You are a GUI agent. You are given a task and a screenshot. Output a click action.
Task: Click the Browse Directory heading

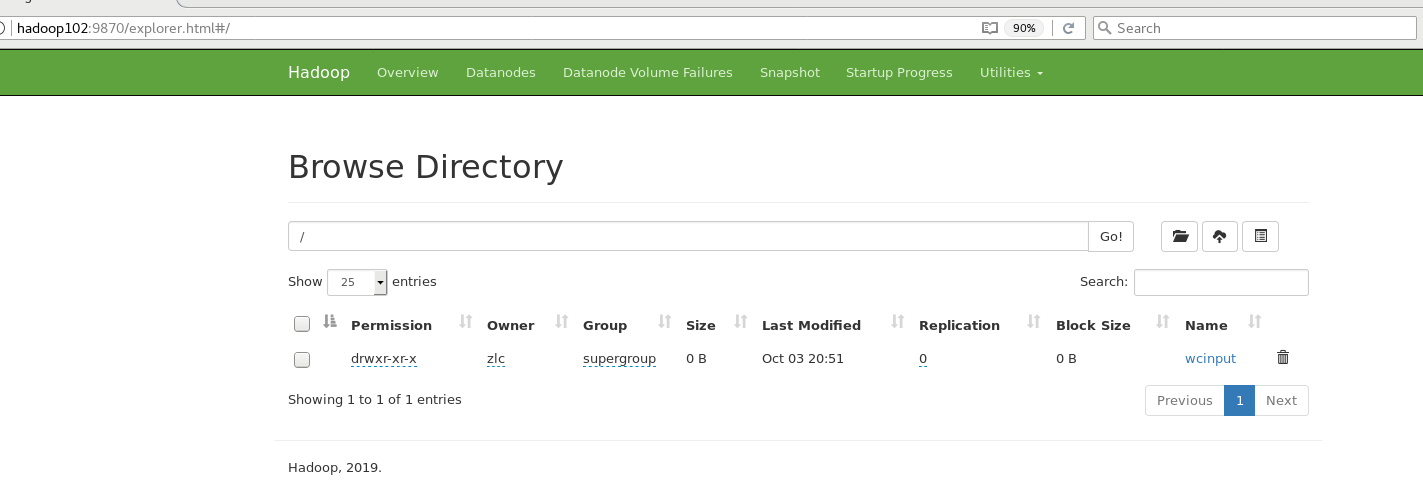coord(425,167)
